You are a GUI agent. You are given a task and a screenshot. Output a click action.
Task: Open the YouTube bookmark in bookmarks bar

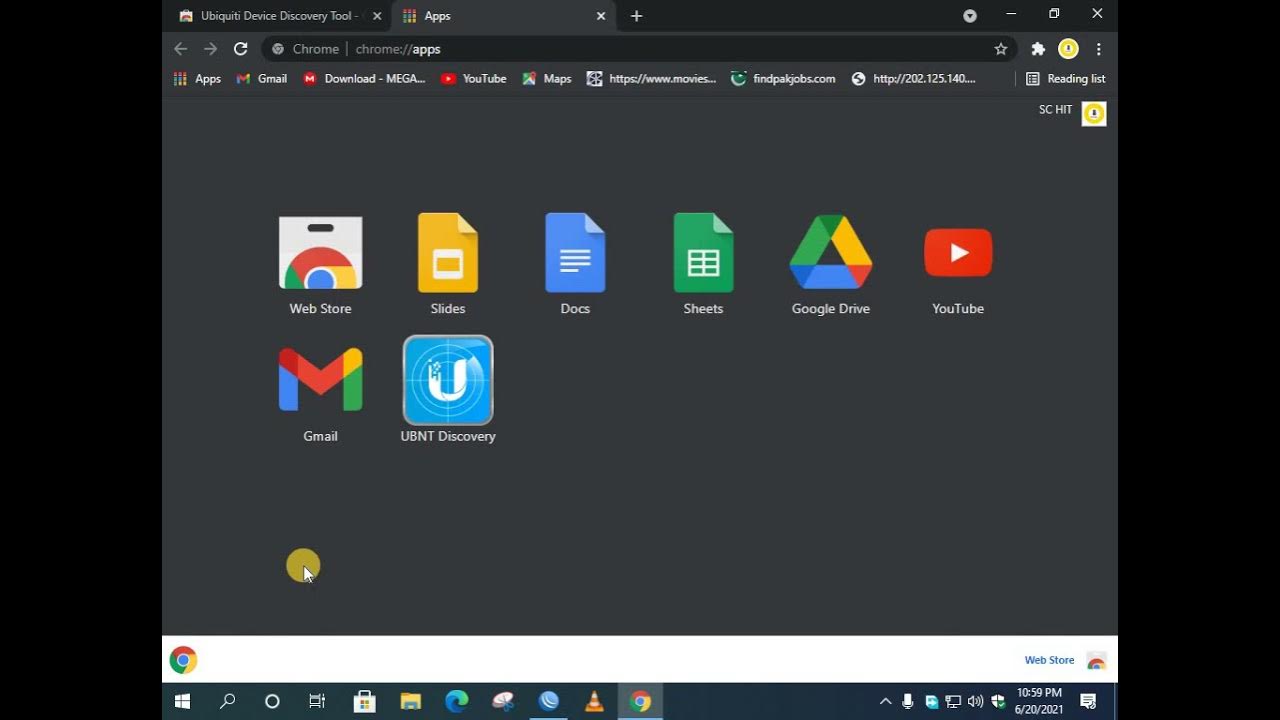(x=473, y=79)
